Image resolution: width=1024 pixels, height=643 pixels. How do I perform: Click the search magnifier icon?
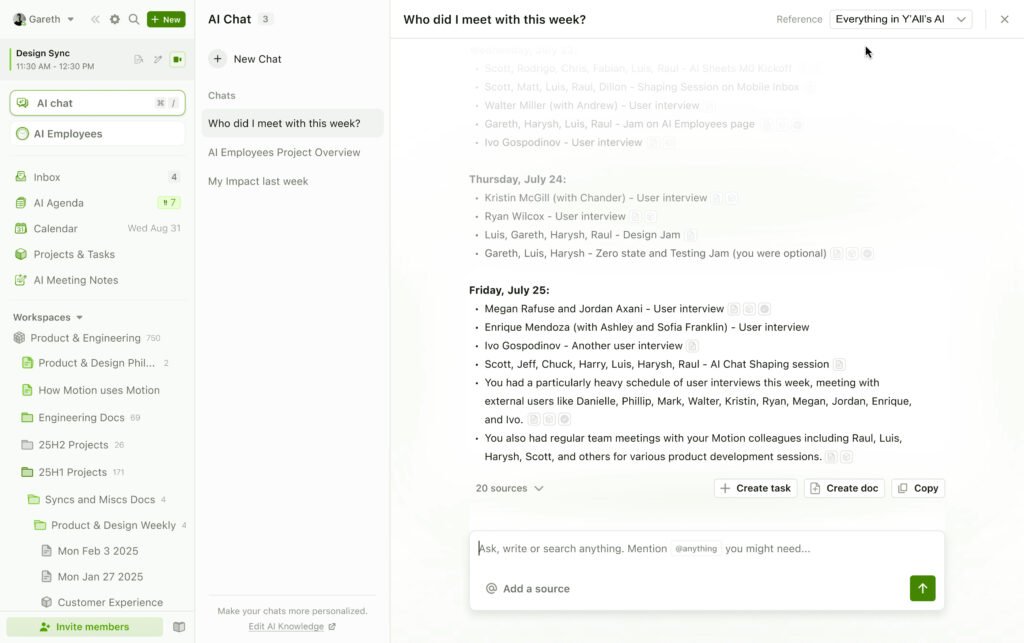click(134, 19)
